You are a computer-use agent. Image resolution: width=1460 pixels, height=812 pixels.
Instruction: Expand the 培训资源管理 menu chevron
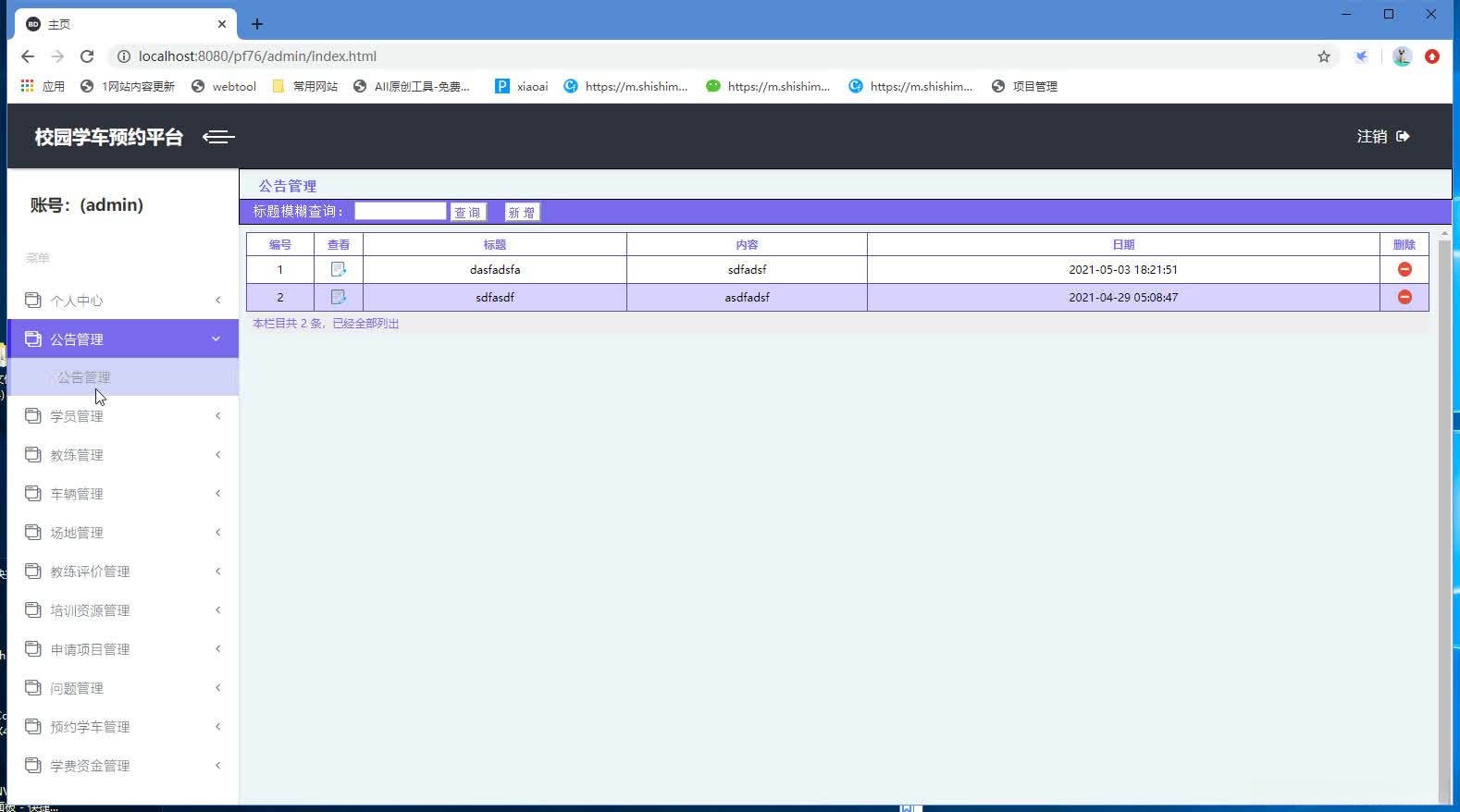point(217,609)
